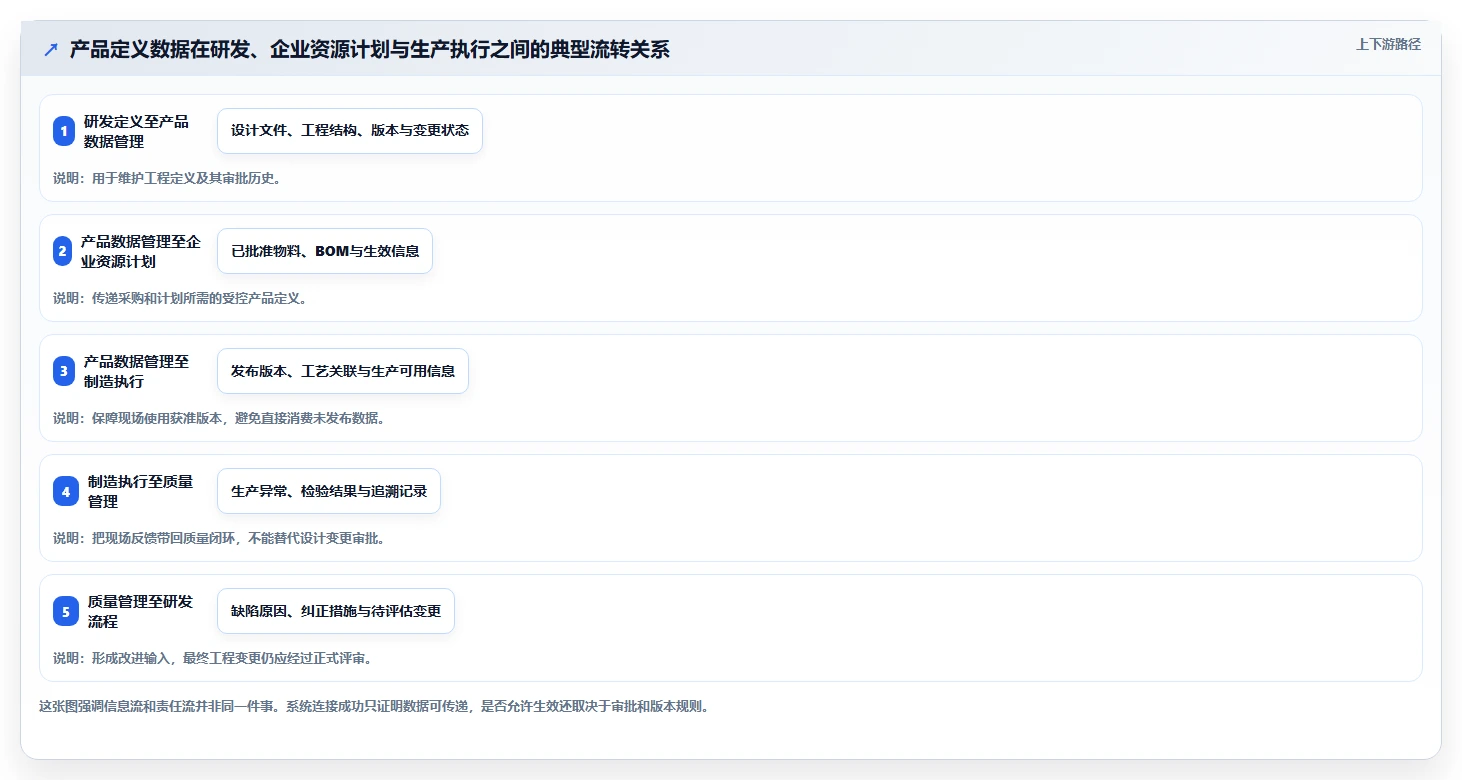Click the note 形成改进输入
Screen dimensions: 1462x780
(213, 658)
